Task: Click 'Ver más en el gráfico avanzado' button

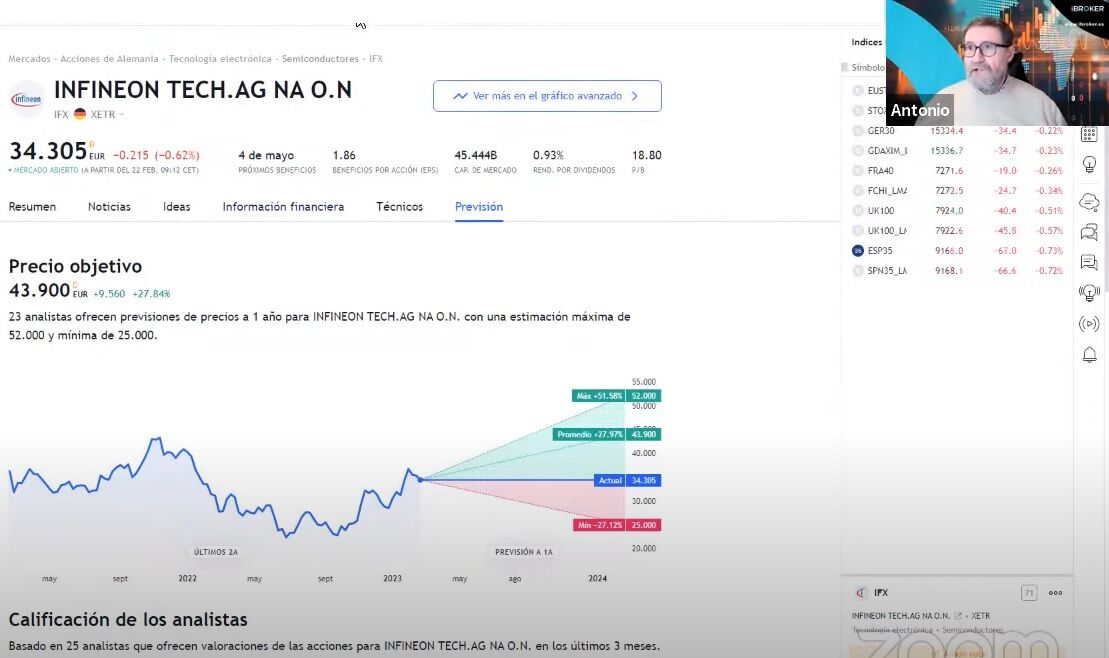Action: [x=547, y=96]
